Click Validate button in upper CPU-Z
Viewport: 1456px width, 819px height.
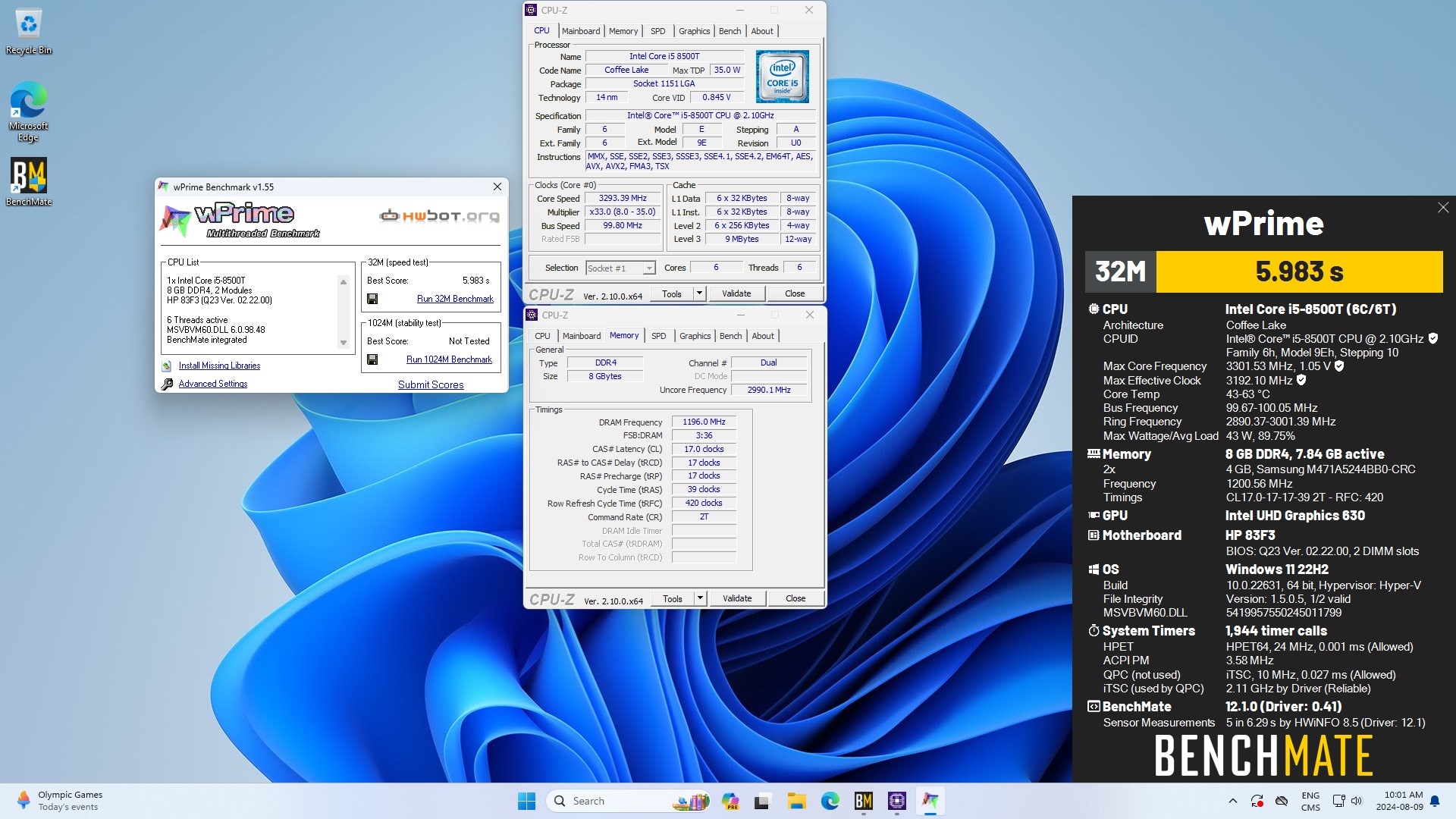coord(736,293)
